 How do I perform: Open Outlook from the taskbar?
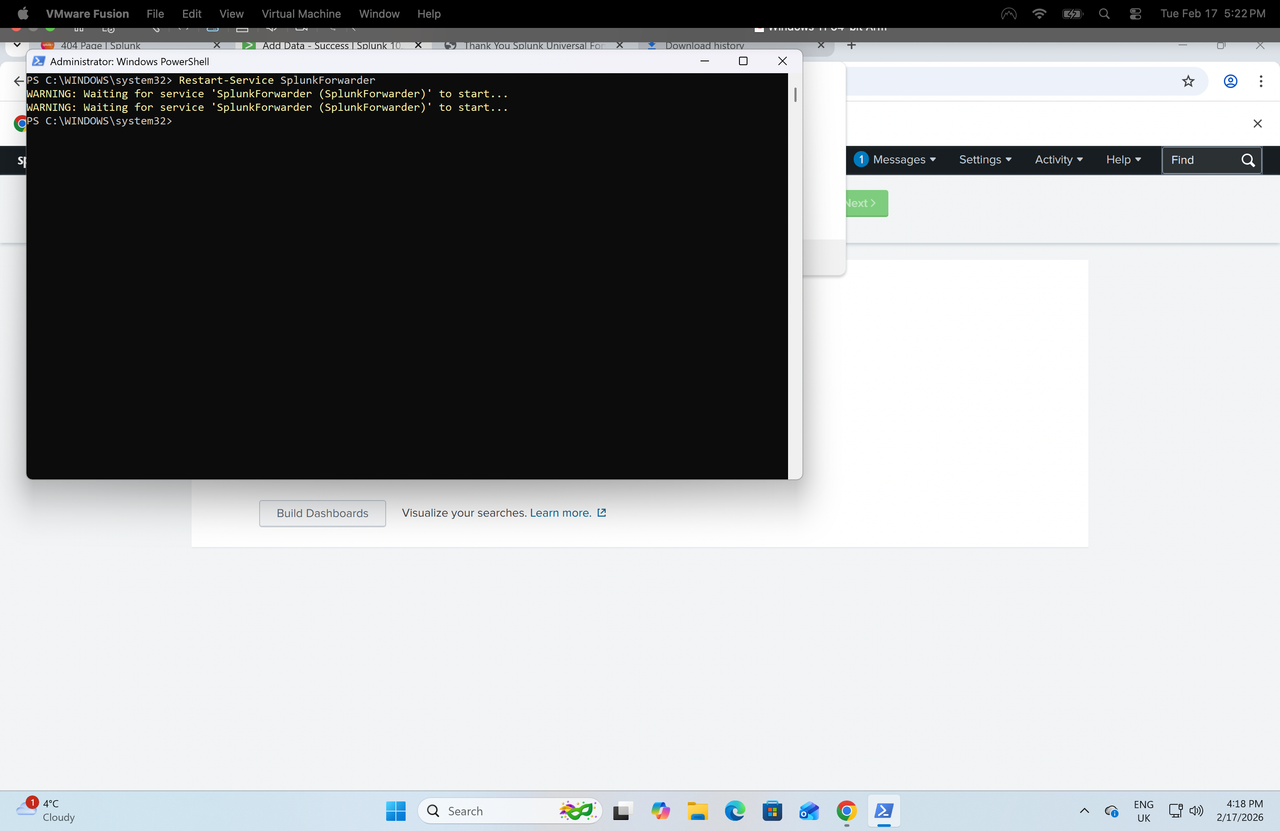click(x=809, y=811)
